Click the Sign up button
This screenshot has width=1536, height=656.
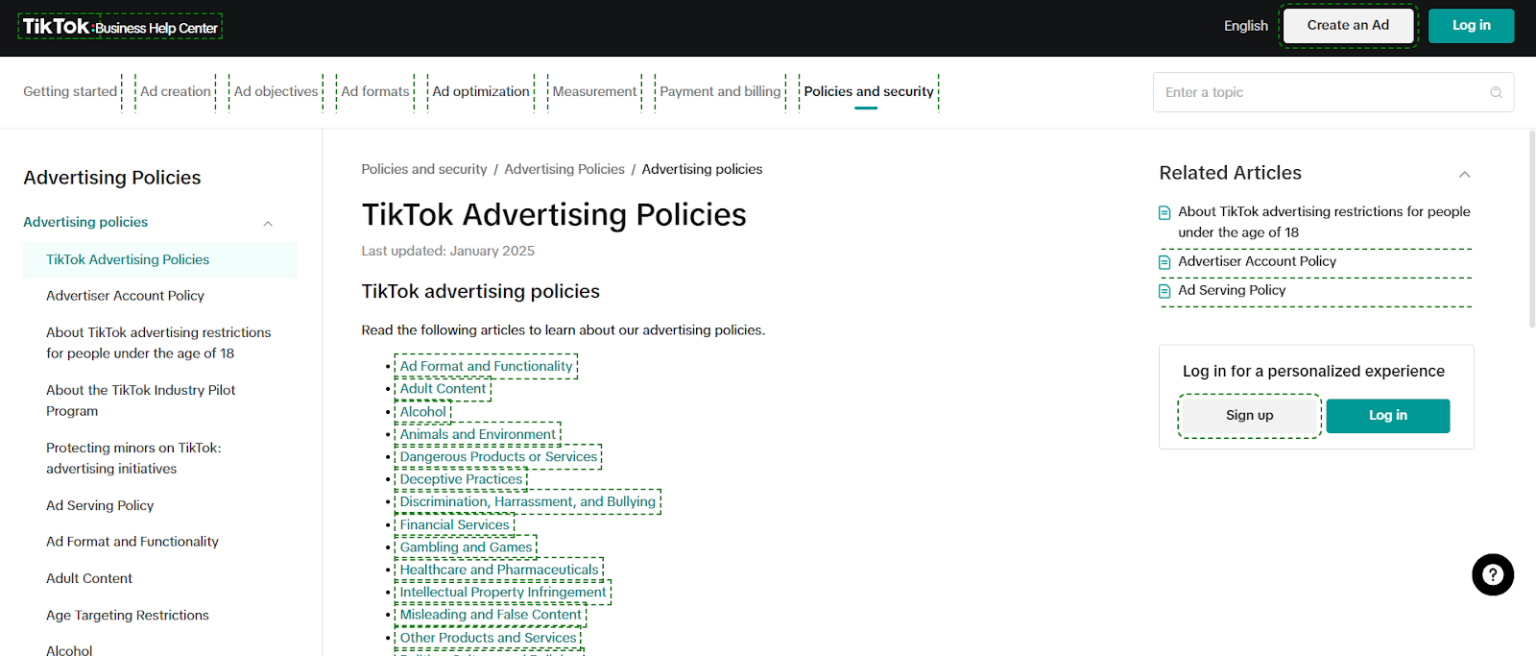click(x=1250, y=416)
